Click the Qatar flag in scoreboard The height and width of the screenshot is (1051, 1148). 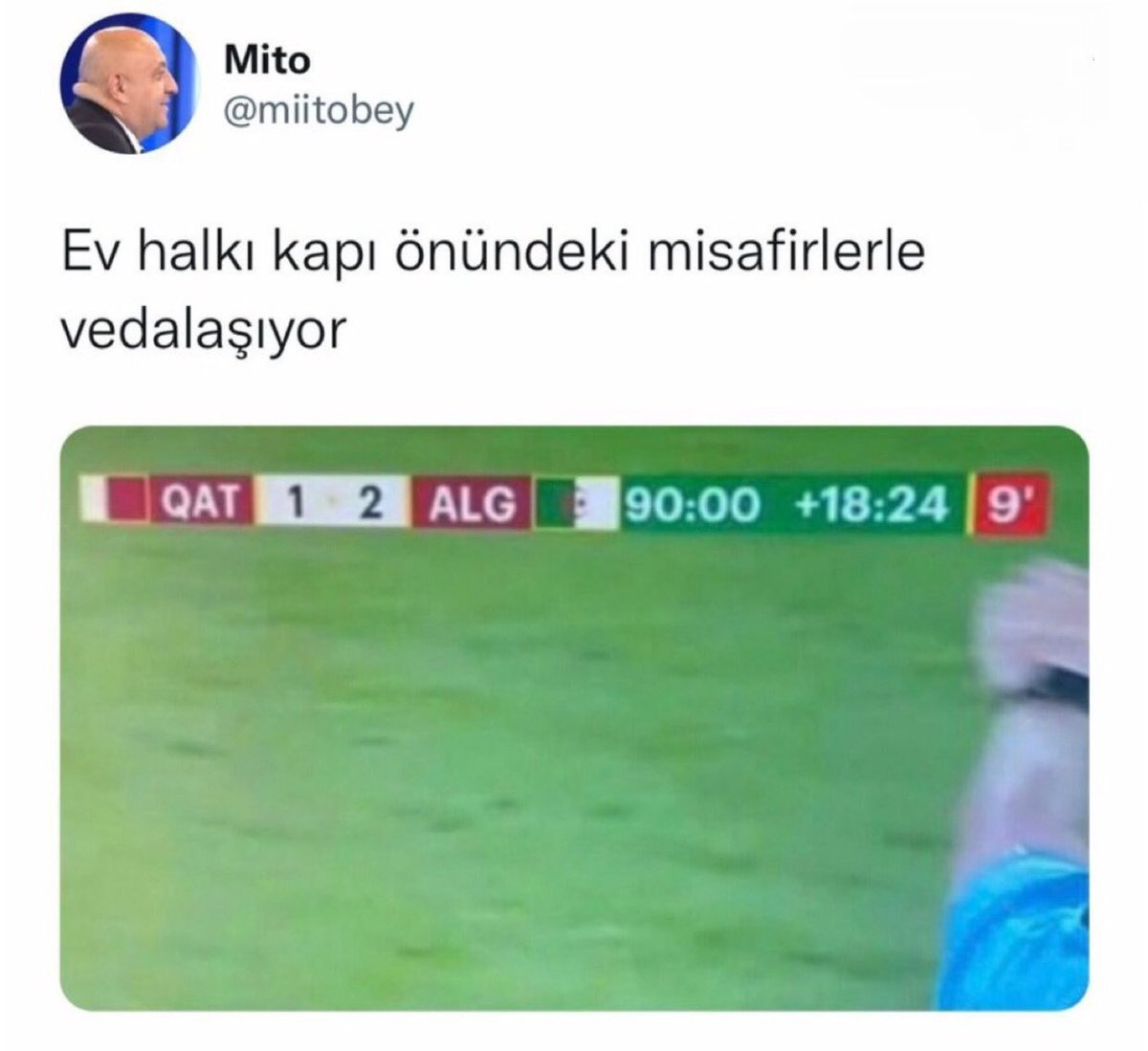pos(115,501)
